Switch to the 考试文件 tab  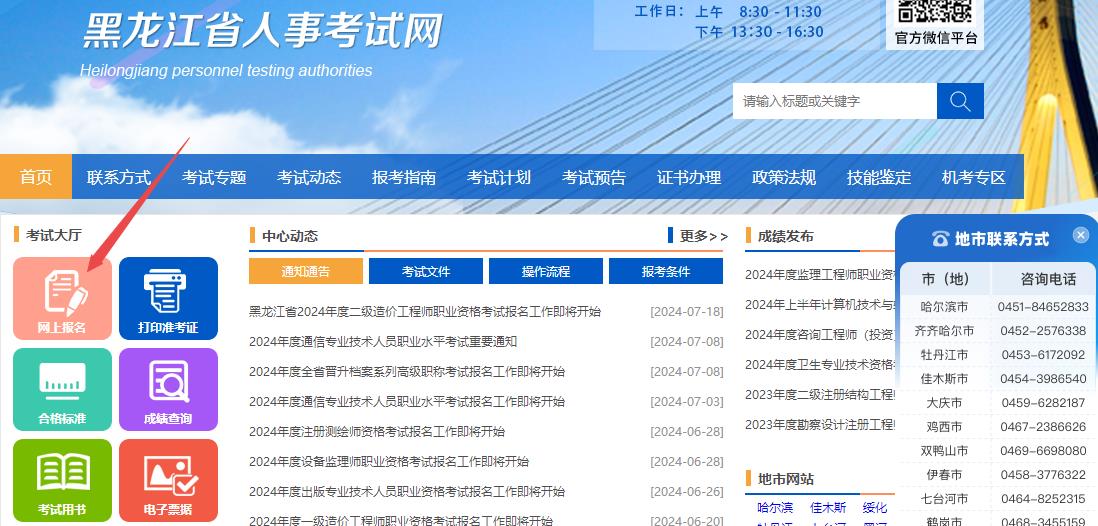click(426, 271)
